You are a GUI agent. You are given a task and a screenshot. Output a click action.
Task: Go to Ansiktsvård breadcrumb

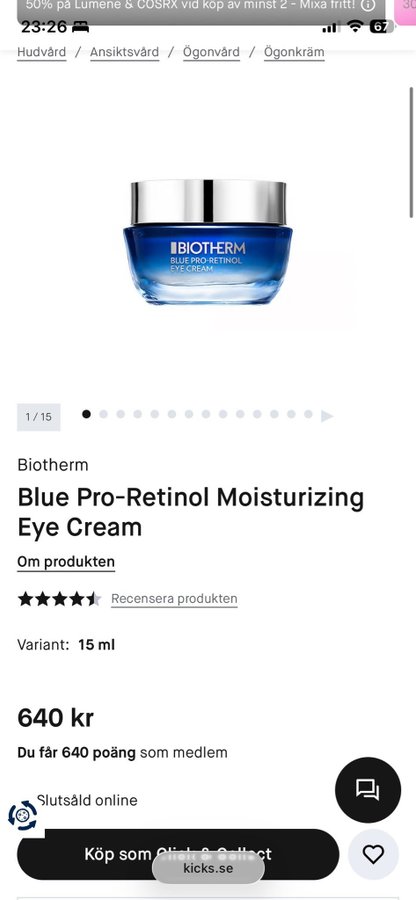tap(125, 52)
